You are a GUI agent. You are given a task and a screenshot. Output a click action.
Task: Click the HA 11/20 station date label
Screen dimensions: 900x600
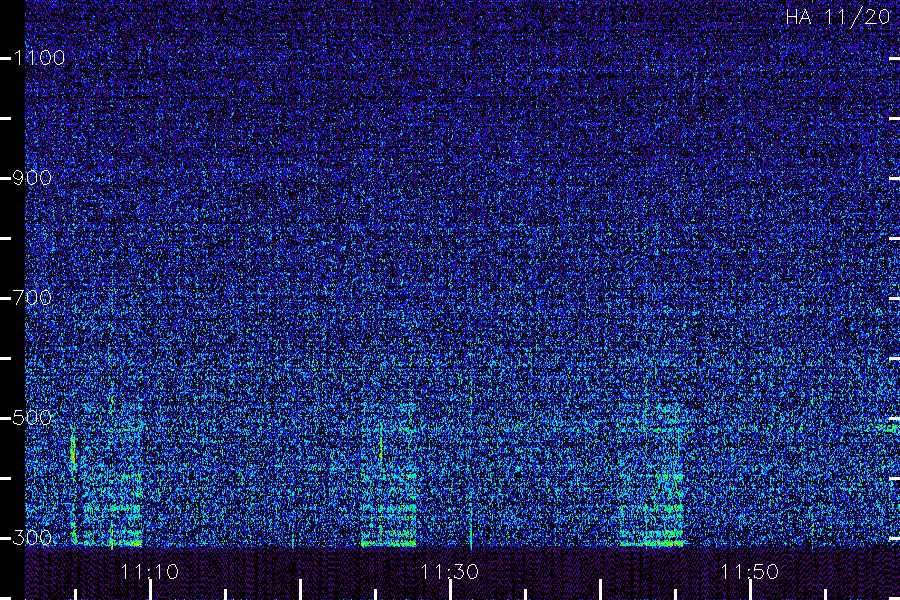(x=838, y=17)
